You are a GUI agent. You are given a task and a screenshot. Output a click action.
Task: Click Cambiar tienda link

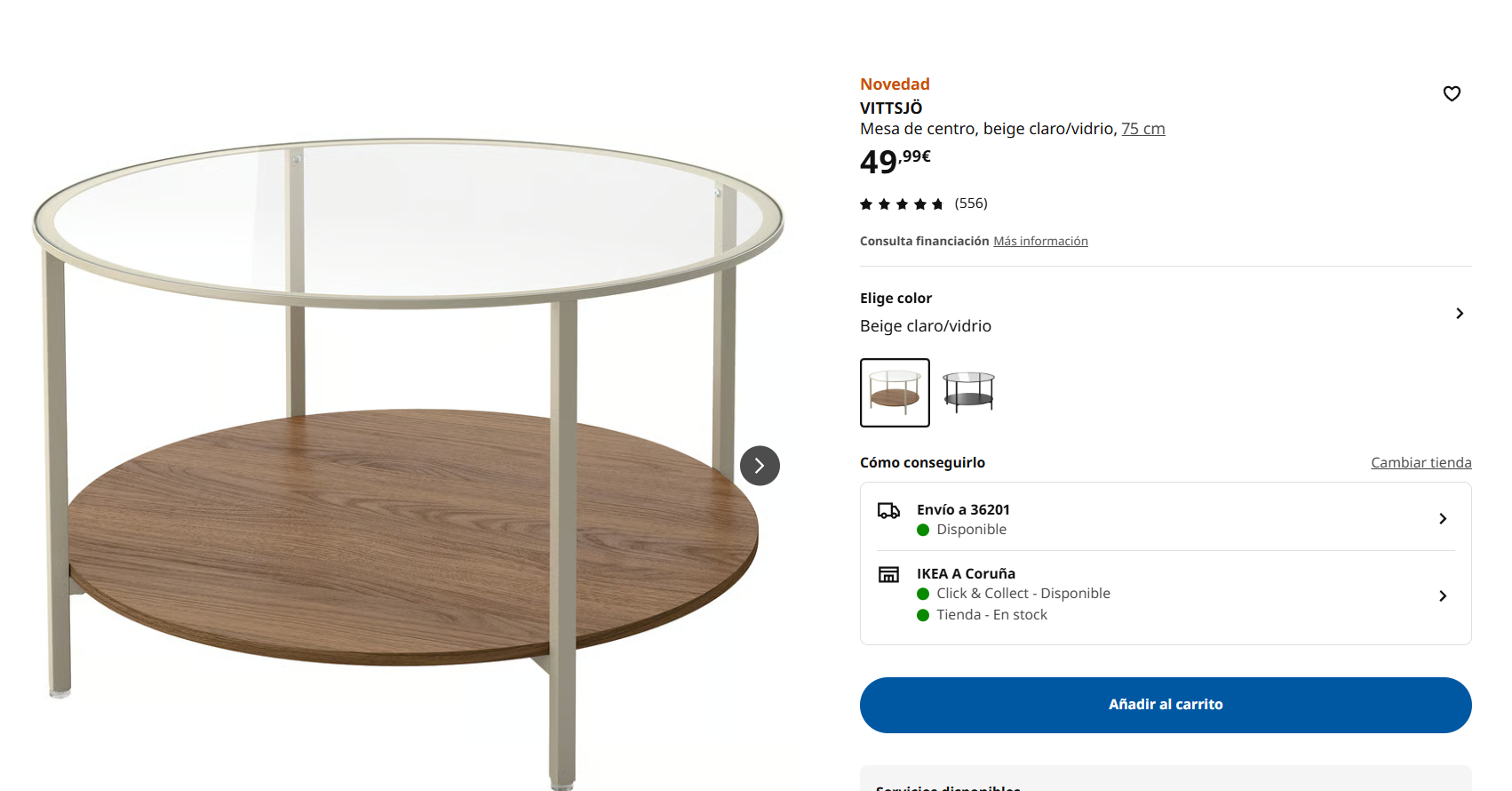pos(1421,462)
